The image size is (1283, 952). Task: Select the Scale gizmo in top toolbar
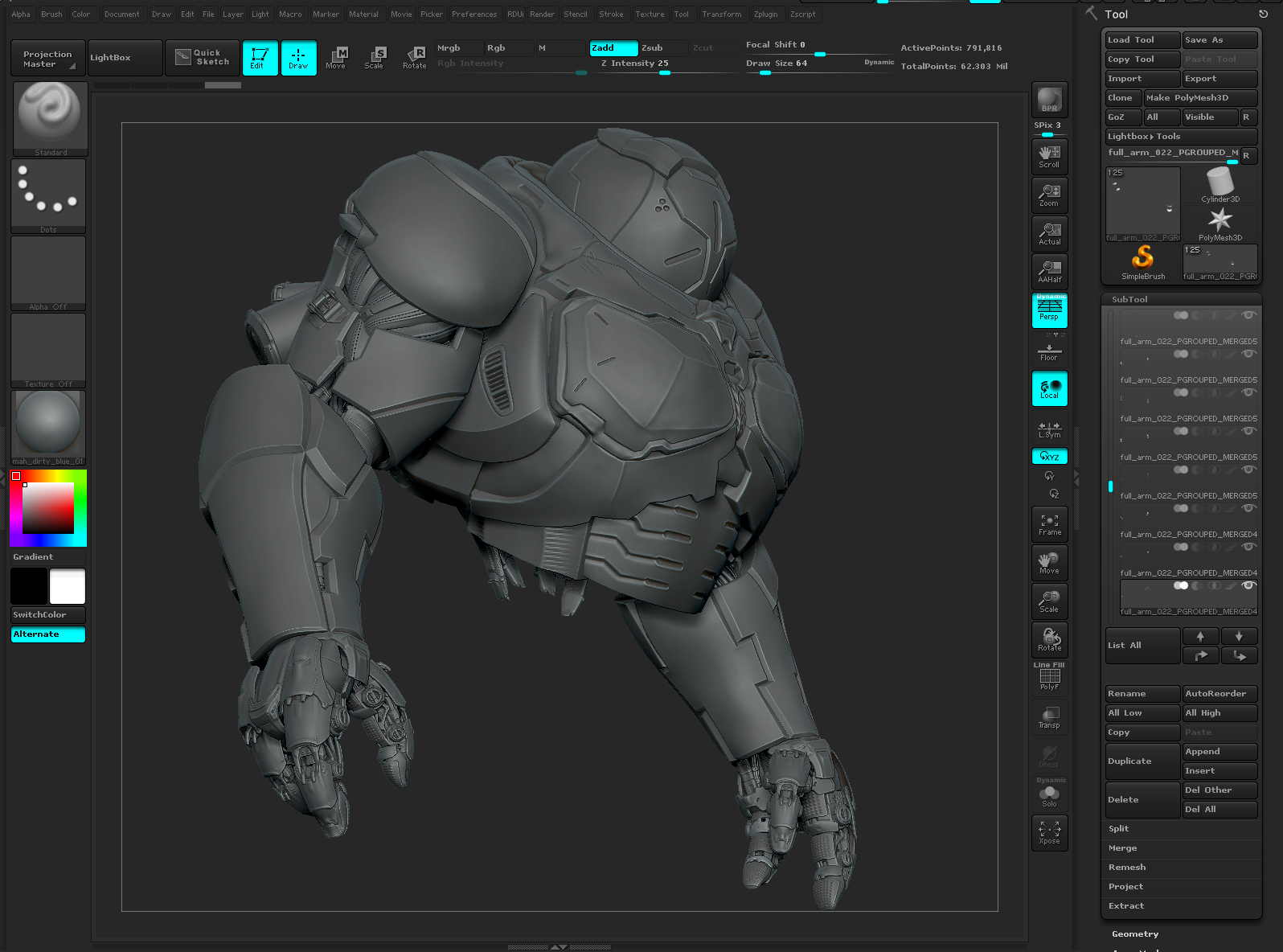pyautogui.click(x=375, y=58)
